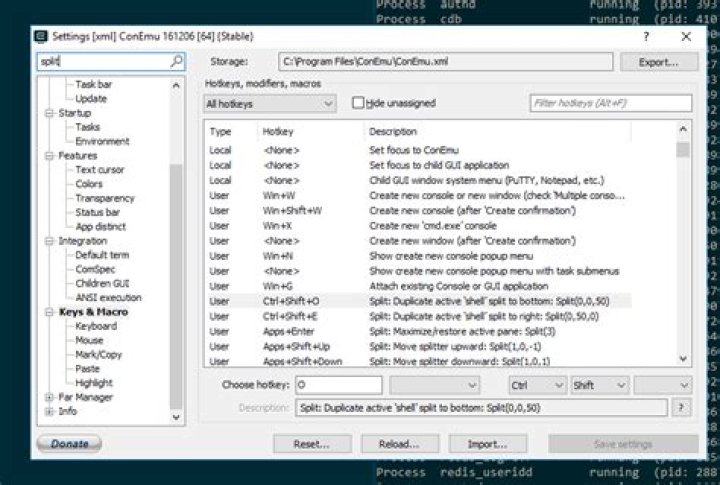Screen dimensions: 720x485
Task: Click the hotkey list scroll up arrow
Action: click(x=683, y=130)
